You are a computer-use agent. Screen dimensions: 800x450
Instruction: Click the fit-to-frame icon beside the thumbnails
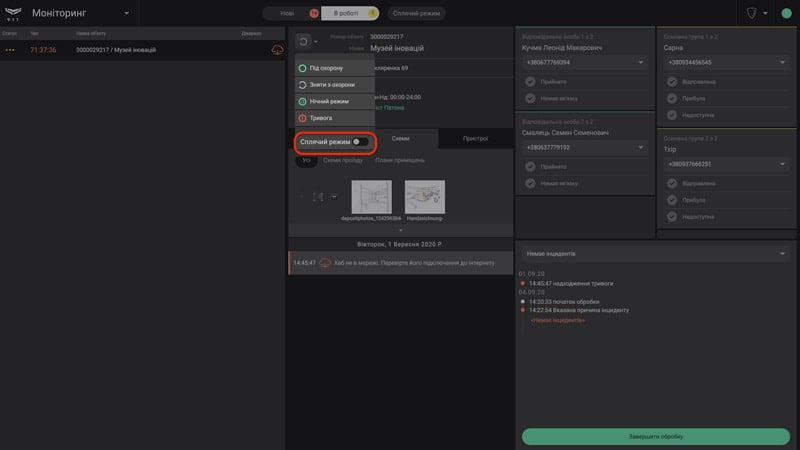(318, 197)
